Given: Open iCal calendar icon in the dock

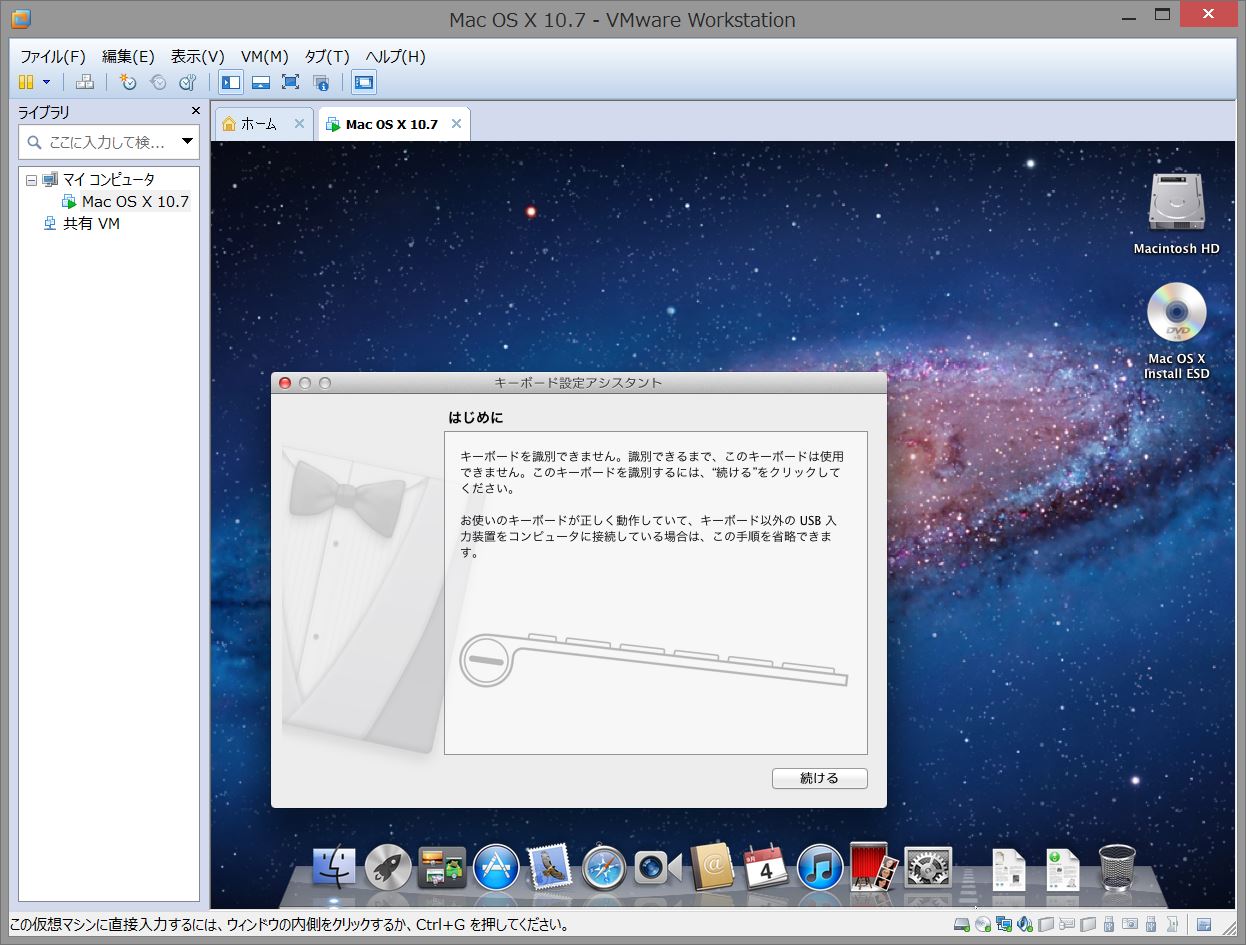Looking at the screenshot, I should [x=766, y=867].
